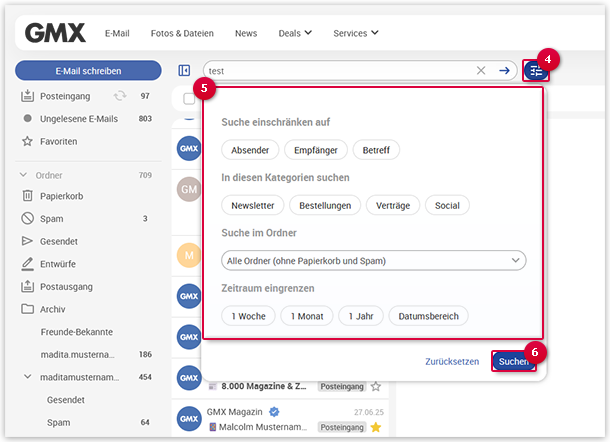Select the 1 Monat time range
Screen dimensions: 610x442
[x=307, y=316]
